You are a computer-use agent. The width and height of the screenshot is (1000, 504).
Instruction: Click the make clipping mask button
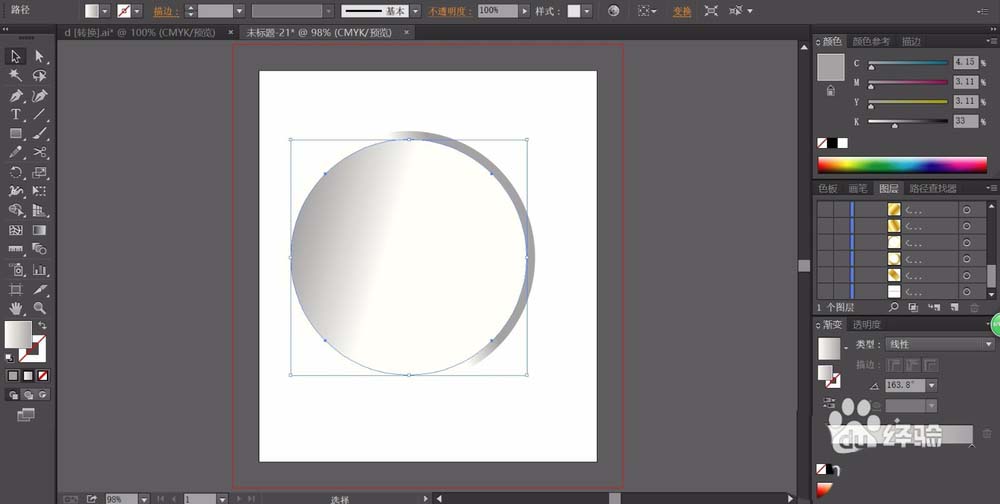913,307
